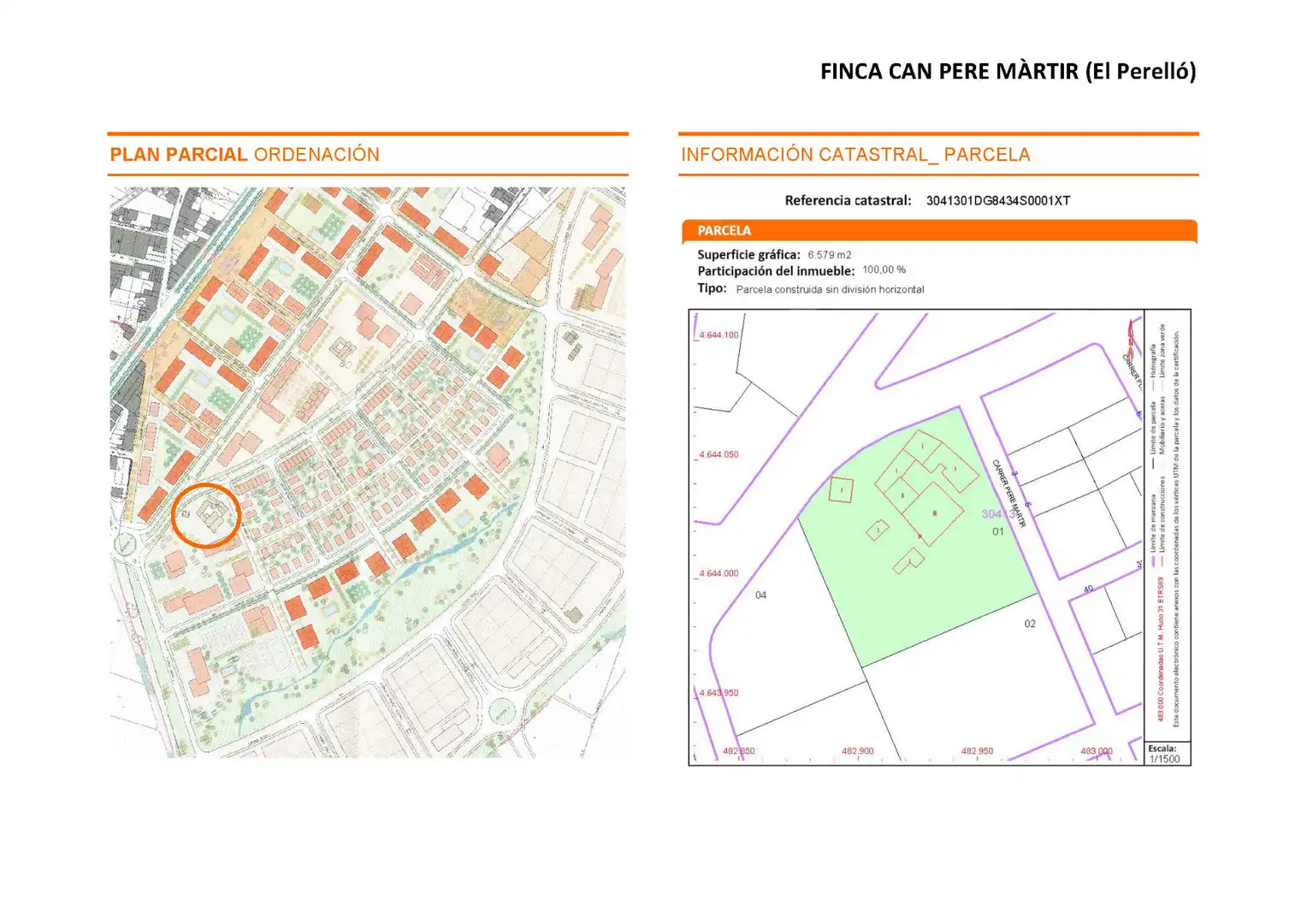Viewport: 1307px width, 924px height.
Task: Click the coordinate label 482.900
Action: coord(858,751)
